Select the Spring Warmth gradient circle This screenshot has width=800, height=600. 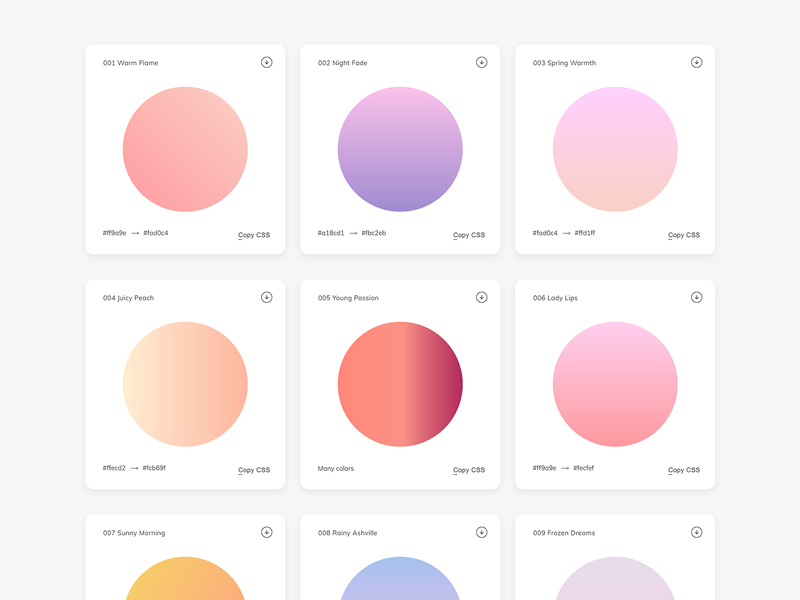pos(615,149)
